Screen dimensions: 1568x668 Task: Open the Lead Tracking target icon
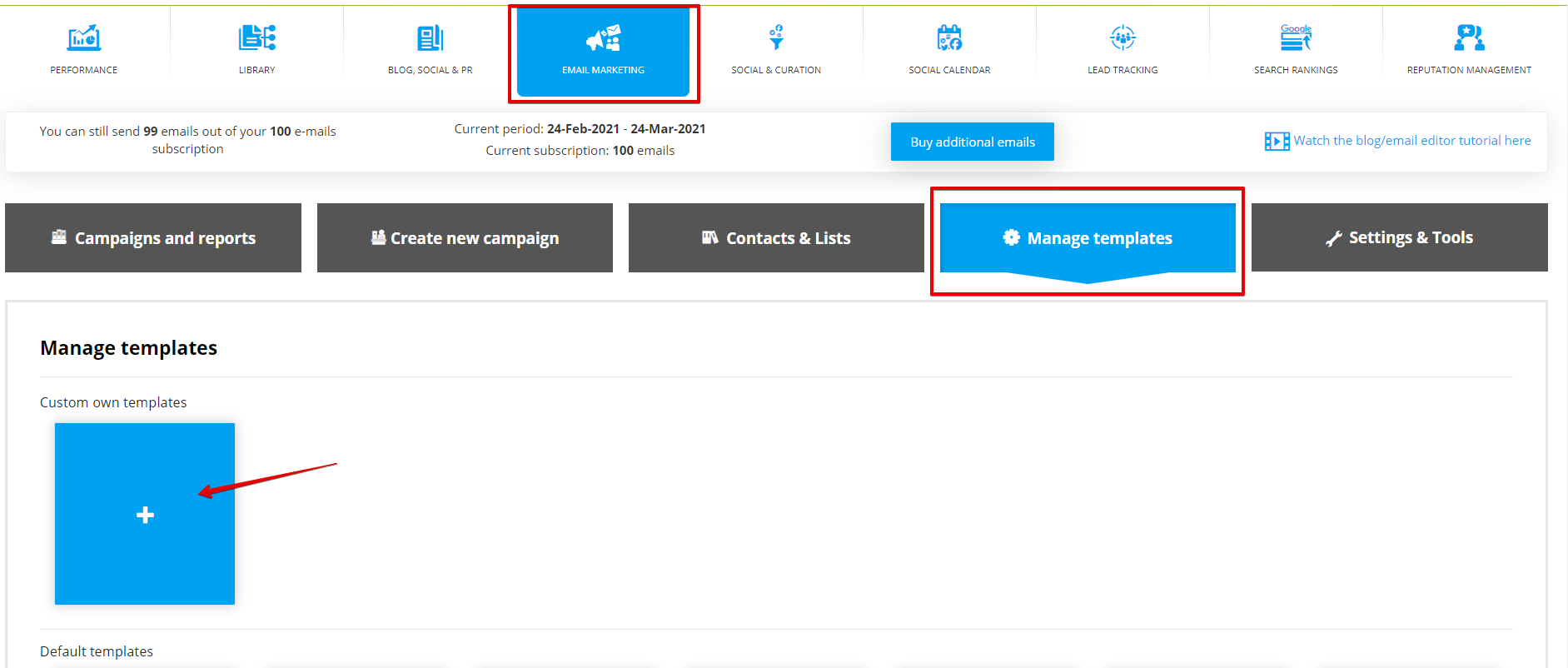tap(1122, 37)
